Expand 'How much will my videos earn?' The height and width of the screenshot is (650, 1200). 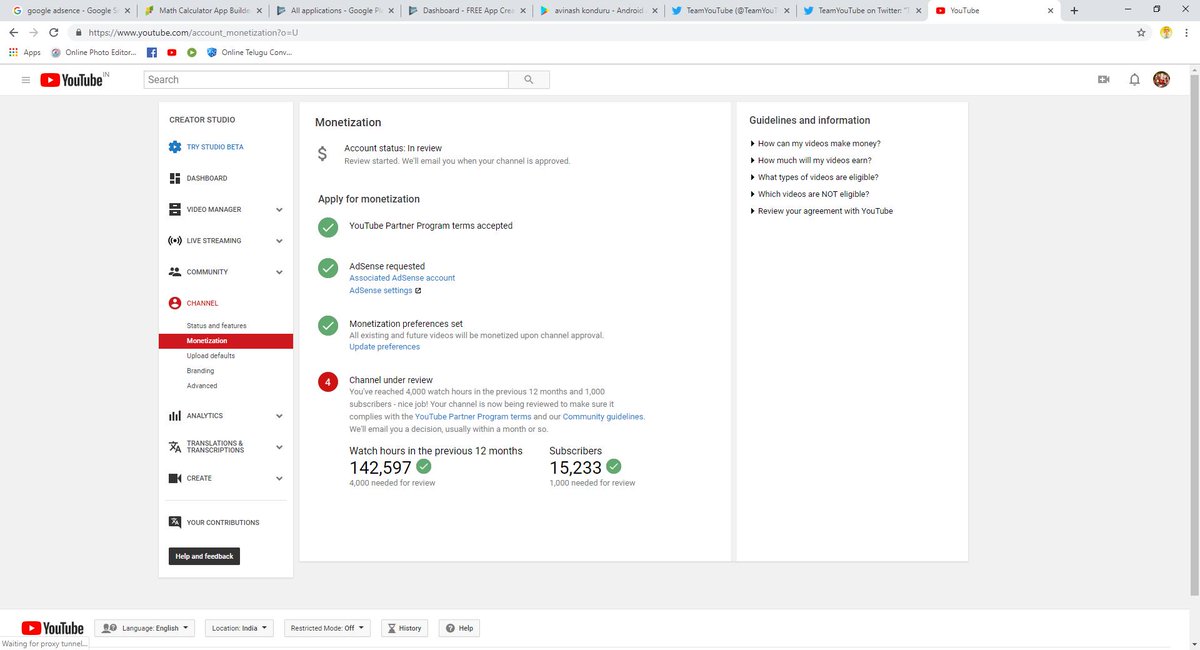[813, 161]
